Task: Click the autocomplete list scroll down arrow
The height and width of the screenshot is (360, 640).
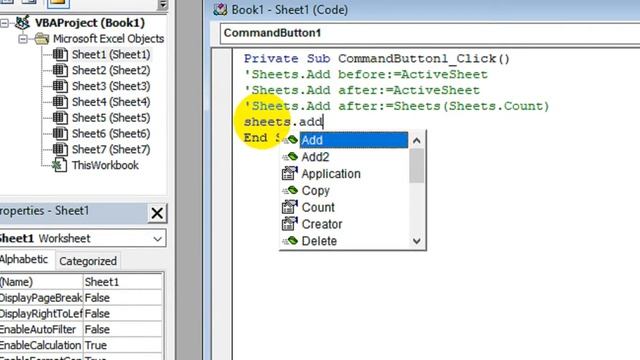Action: 416,241
